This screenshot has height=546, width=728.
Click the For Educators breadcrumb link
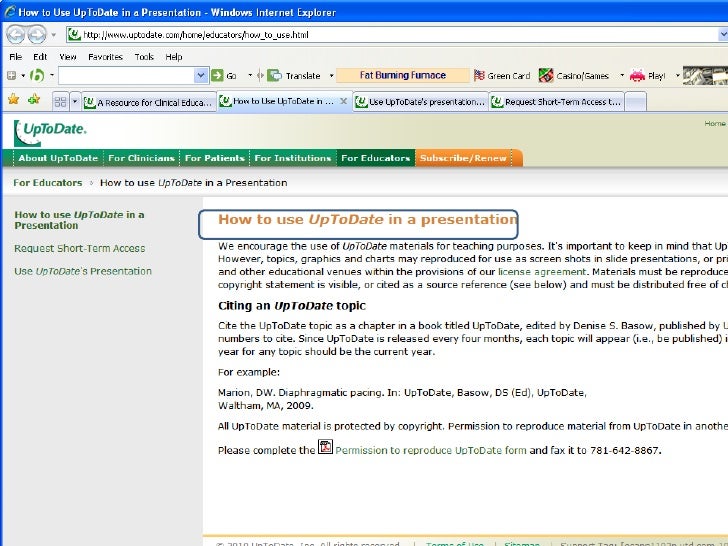47,183
